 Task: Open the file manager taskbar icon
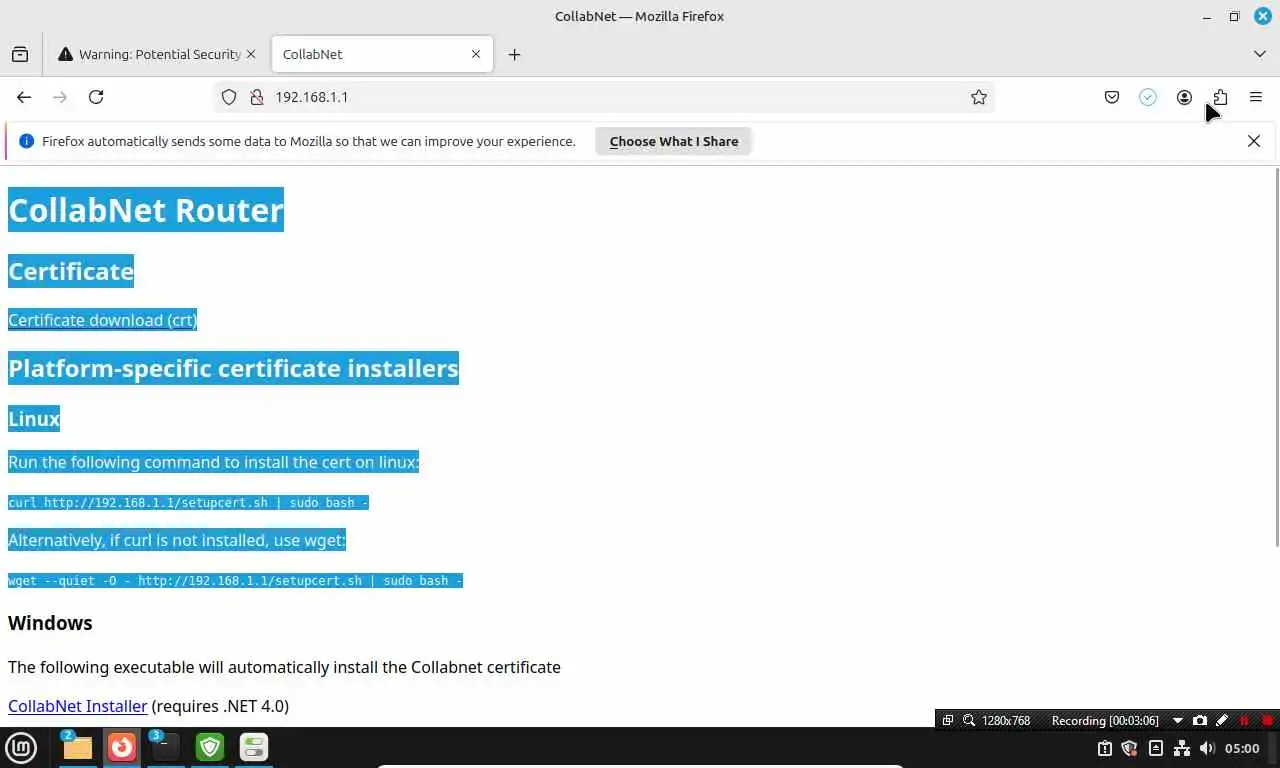click(77, 747)
